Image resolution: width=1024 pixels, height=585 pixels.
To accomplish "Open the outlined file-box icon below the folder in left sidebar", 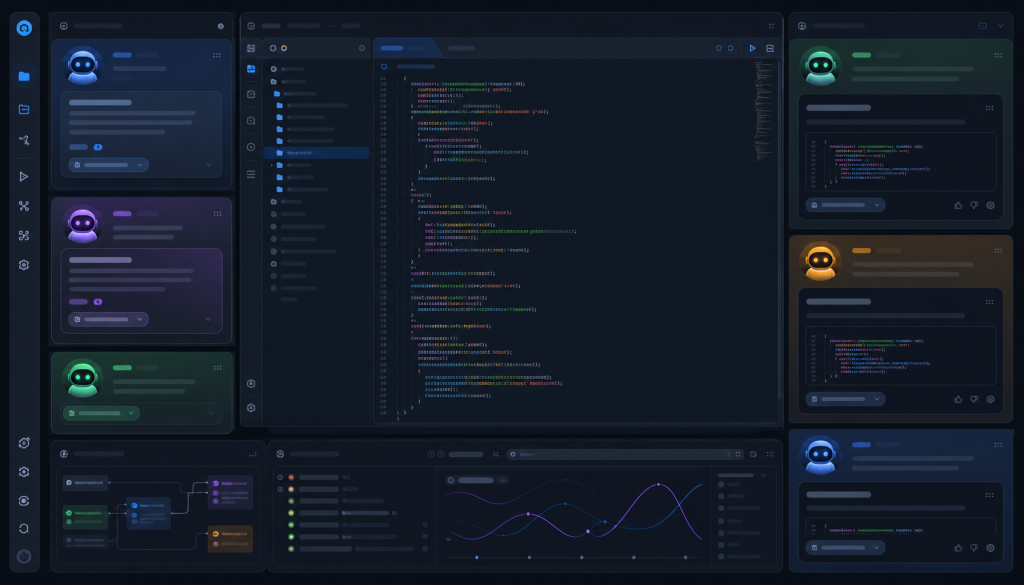I will click(x=24, y=109).
